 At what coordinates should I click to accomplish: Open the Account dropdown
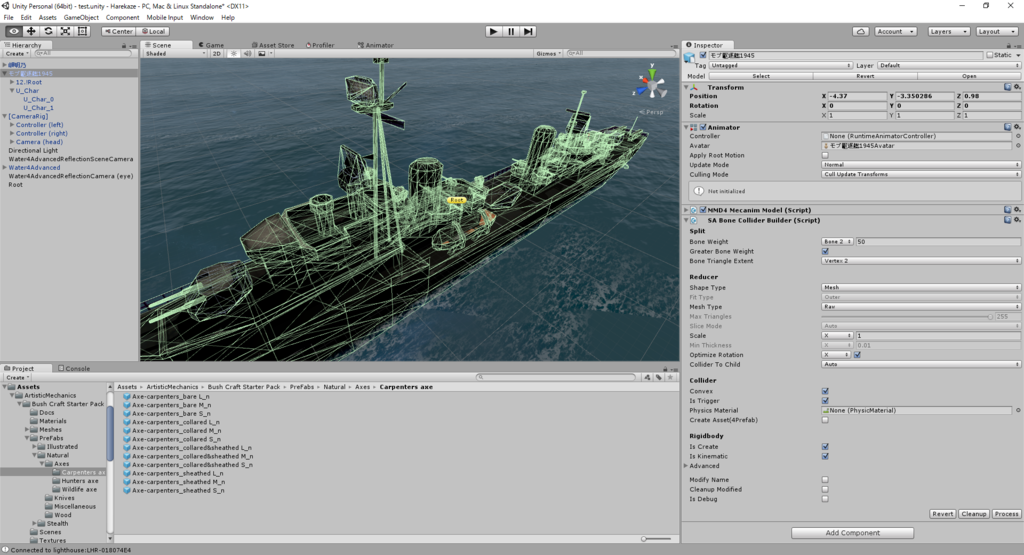coord(895,31)
